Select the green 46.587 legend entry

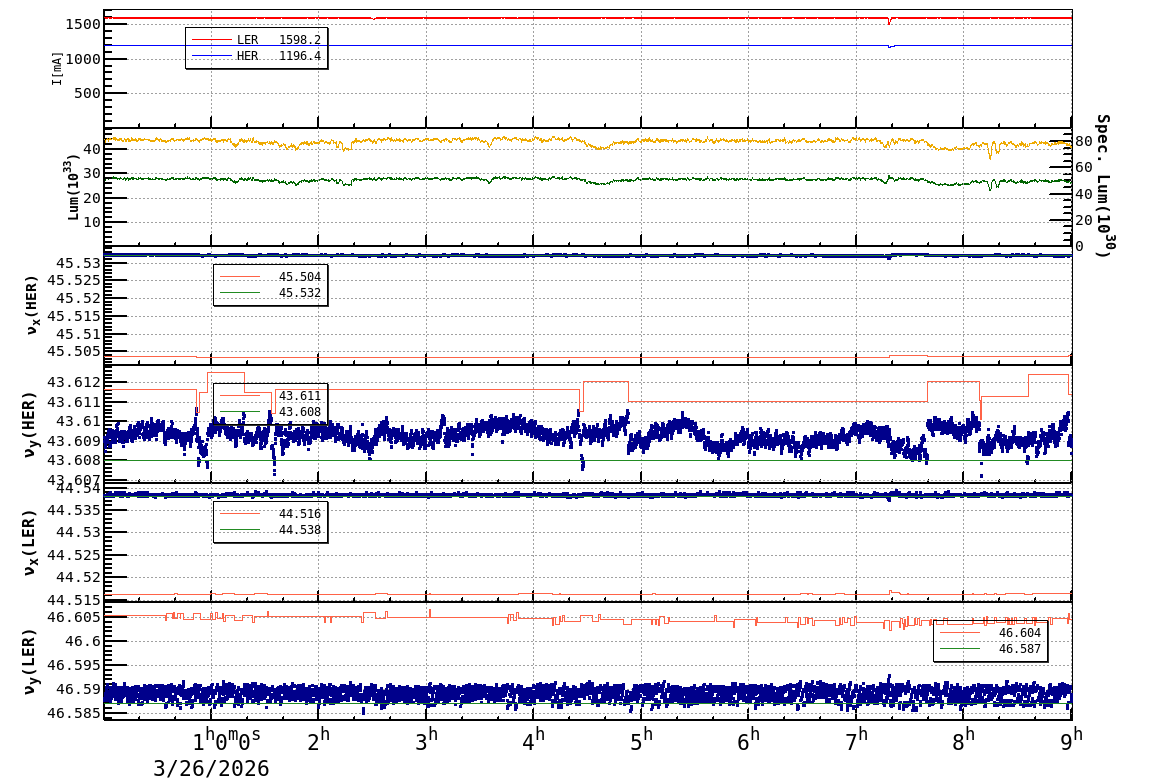coord(990,649)
